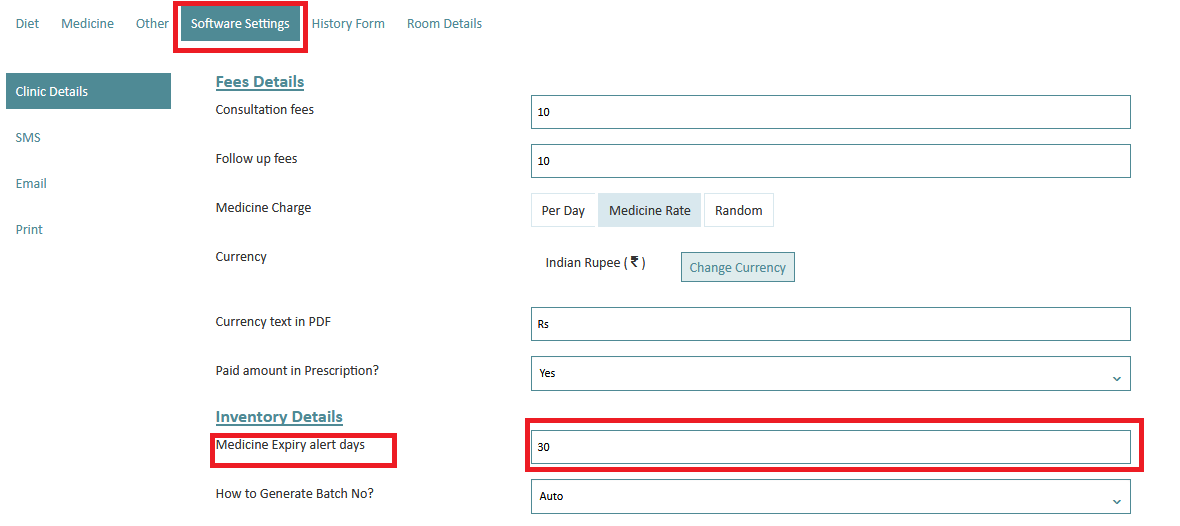The height and width of the screenshot is (526, 1180).
Task: Open the Other tab
Action: pyautogui.click(x=152, y=23)
